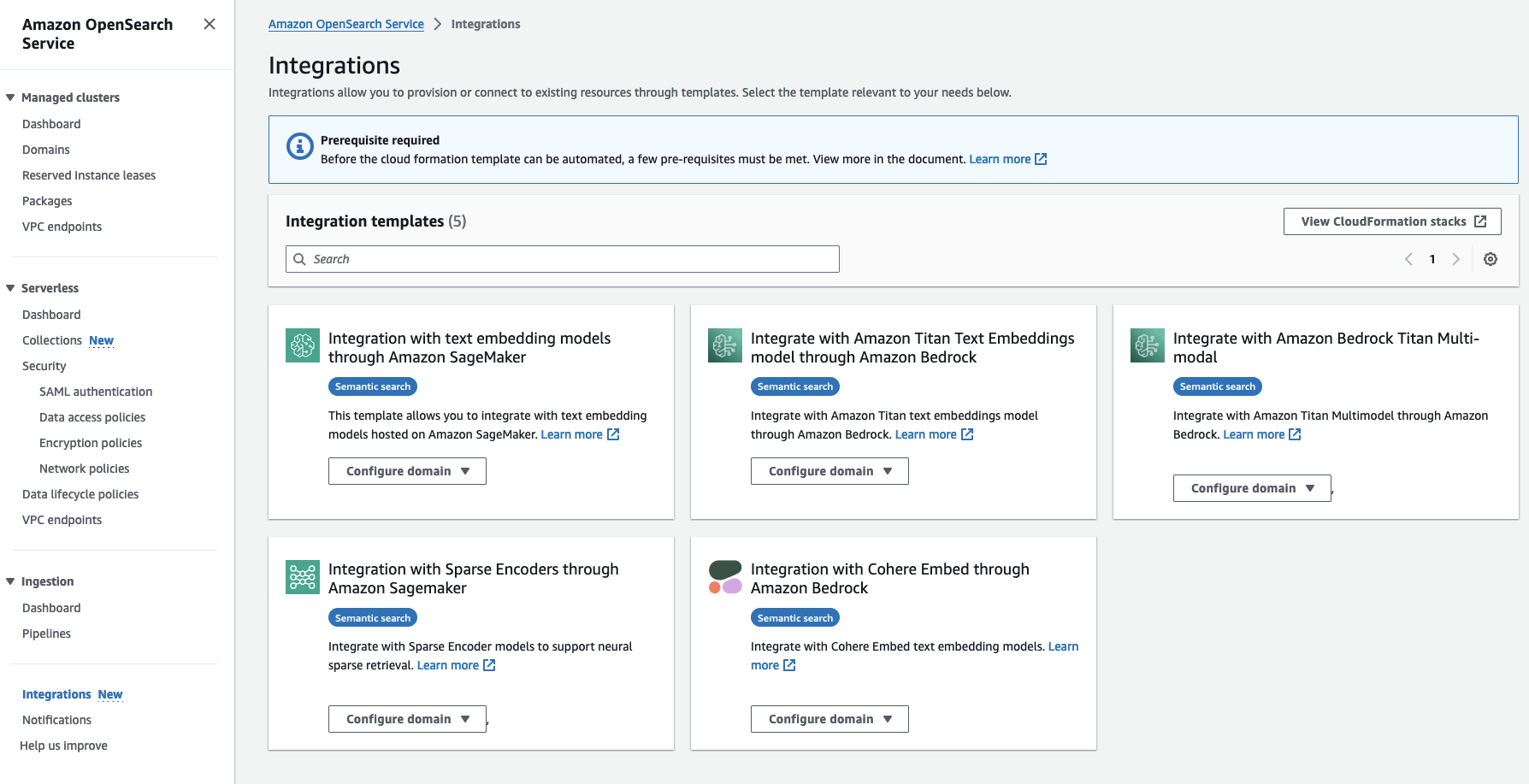Collapse the Serverless section

10,288
